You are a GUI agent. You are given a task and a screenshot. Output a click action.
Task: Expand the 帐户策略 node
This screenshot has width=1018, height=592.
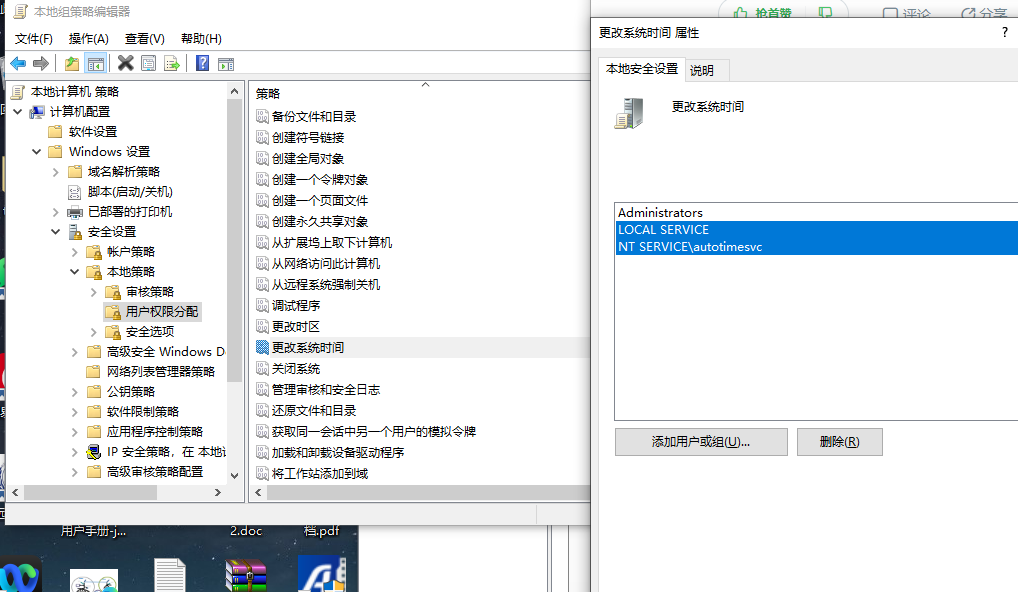click(x=74, y=252)
